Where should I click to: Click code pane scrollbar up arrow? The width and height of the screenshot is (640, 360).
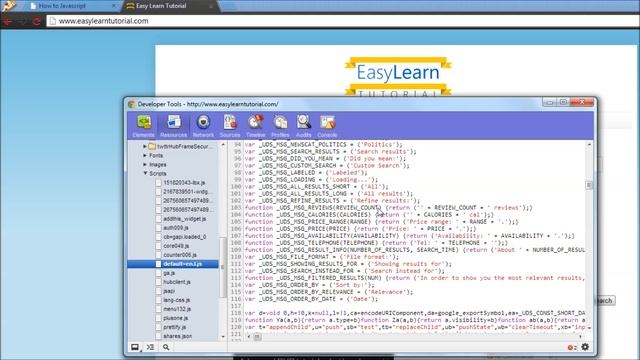pos(589,144)
